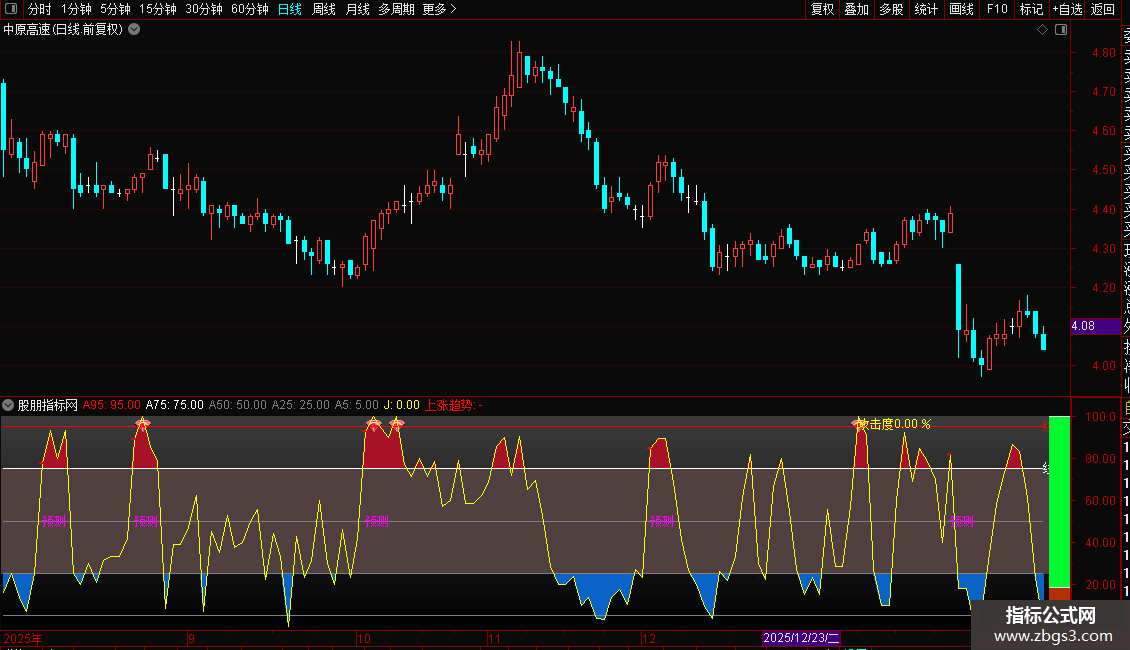
Task: Toggle right side panel icon above chart
Action: [x=1061, y=30]
